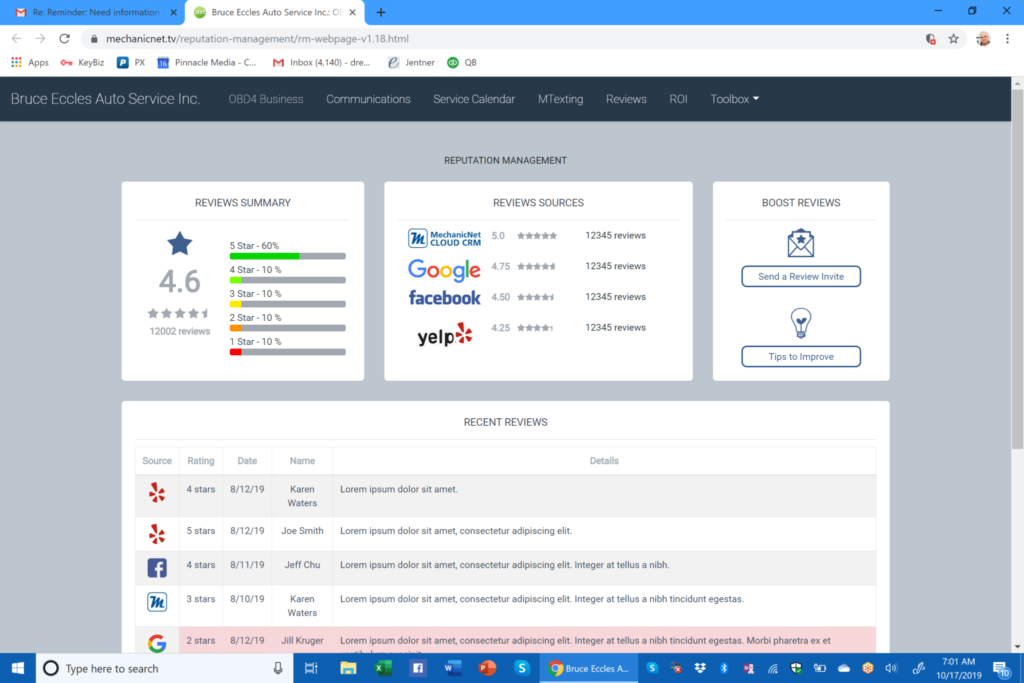This screenshot has height=683, width=1024.
Task: Open a new browser tab with the plus icon
Action: coord(381,12)
